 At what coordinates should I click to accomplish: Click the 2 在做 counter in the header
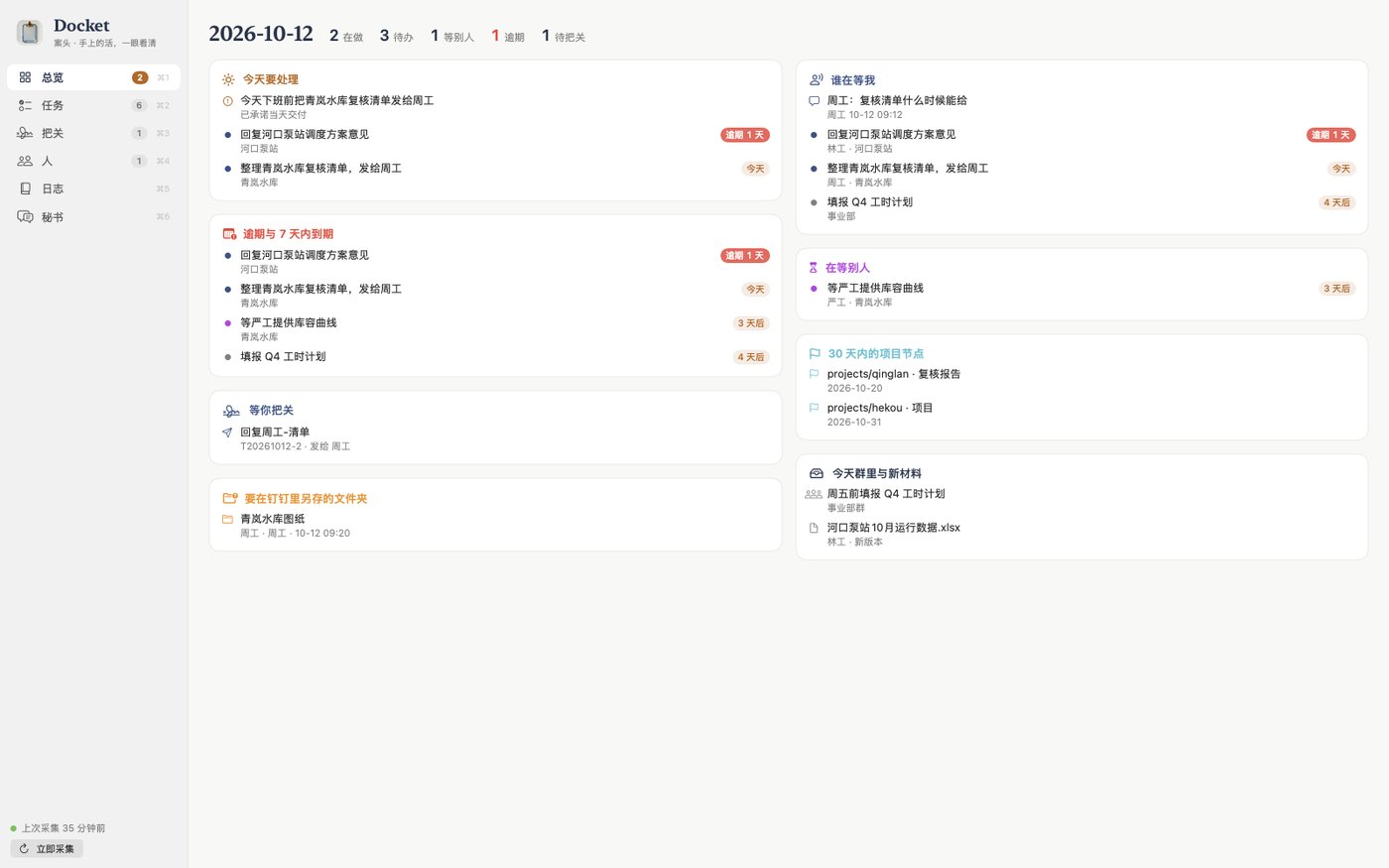(346, 36)
